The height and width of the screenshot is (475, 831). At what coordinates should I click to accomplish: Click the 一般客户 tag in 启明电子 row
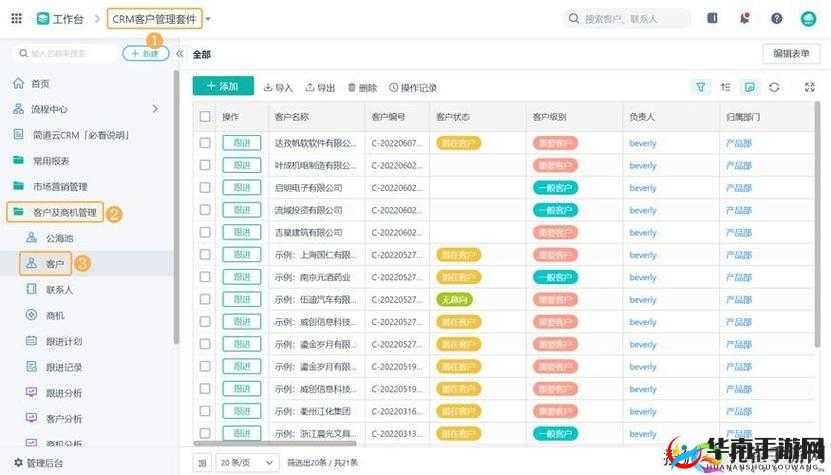[x=555, y=188]
